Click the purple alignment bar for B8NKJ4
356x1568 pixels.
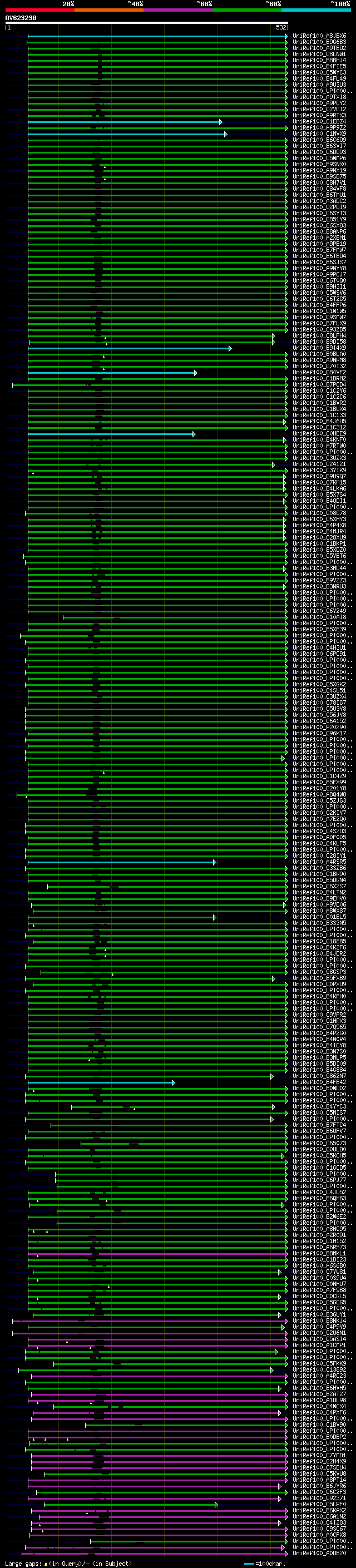[x=150, y=1321]
